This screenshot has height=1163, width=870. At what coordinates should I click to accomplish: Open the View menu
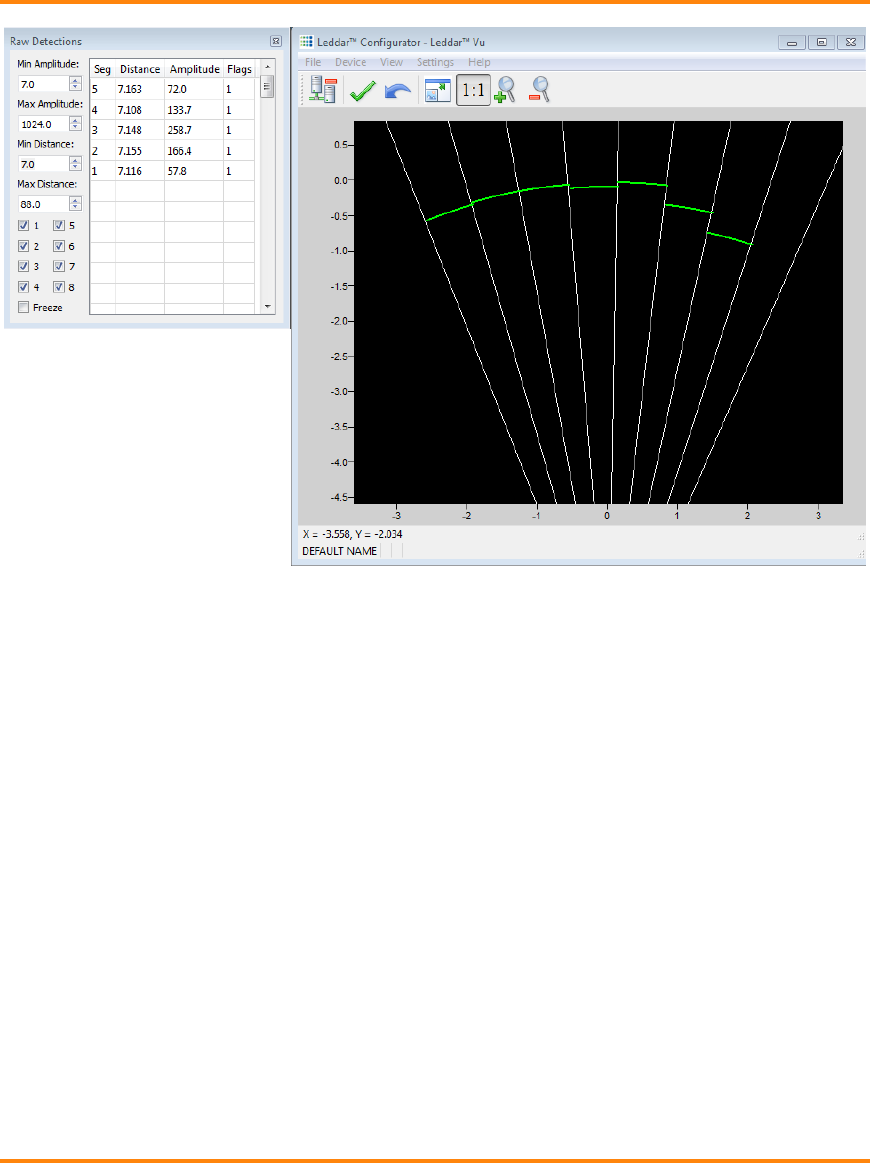392,62
